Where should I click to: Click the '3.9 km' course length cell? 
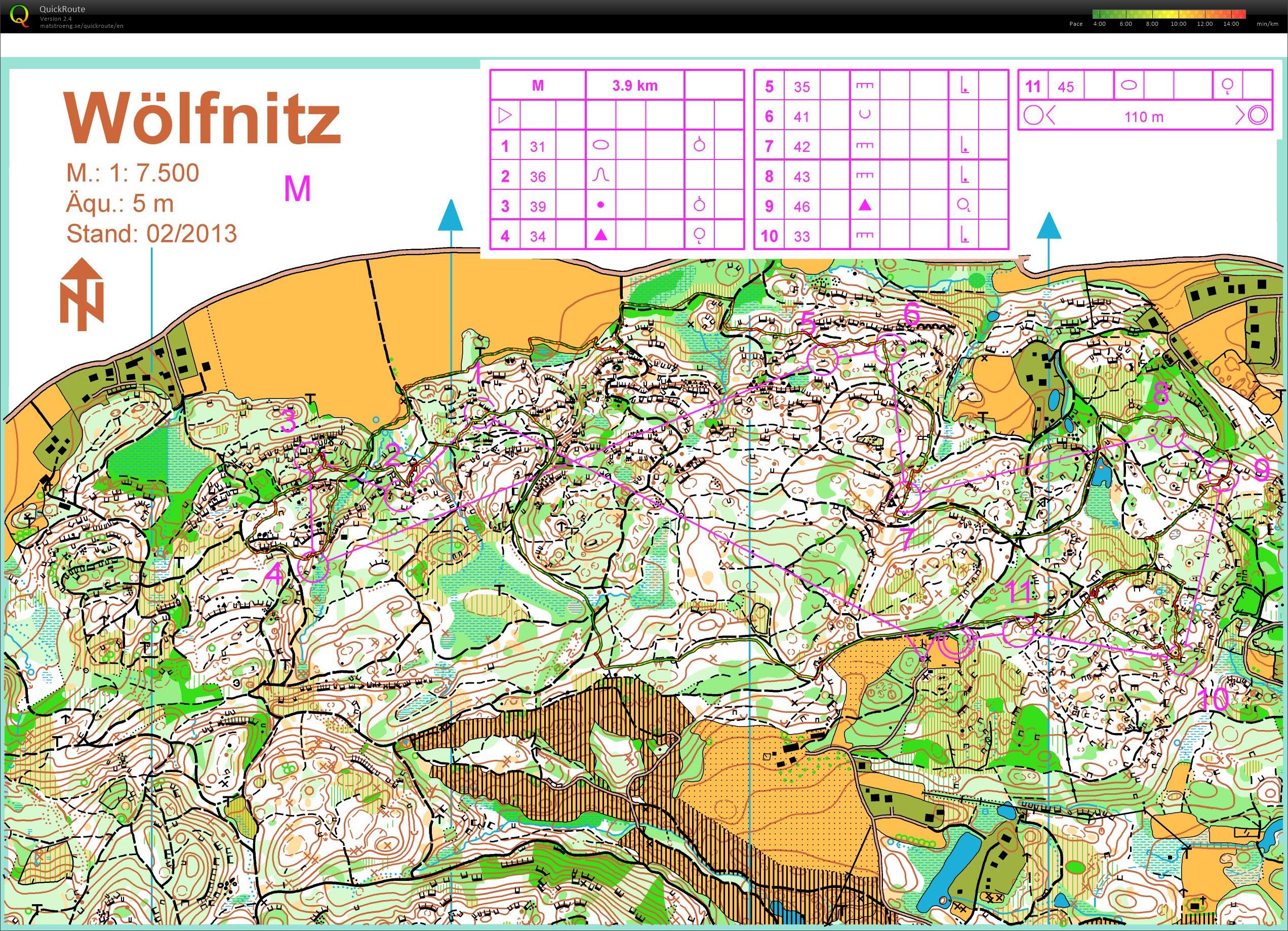coord(634,86)
